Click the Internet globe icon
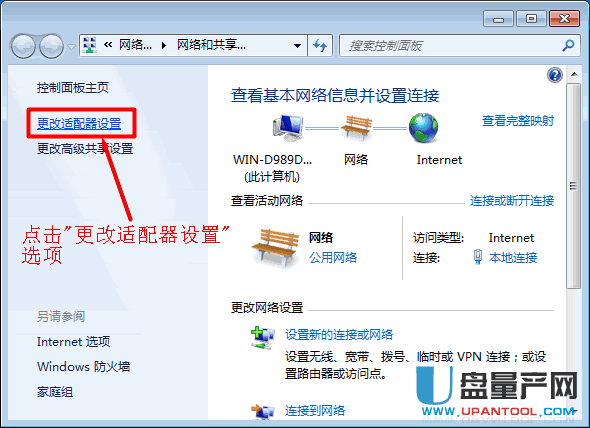This screenshot has height=428, width=590. click(423, 128)
